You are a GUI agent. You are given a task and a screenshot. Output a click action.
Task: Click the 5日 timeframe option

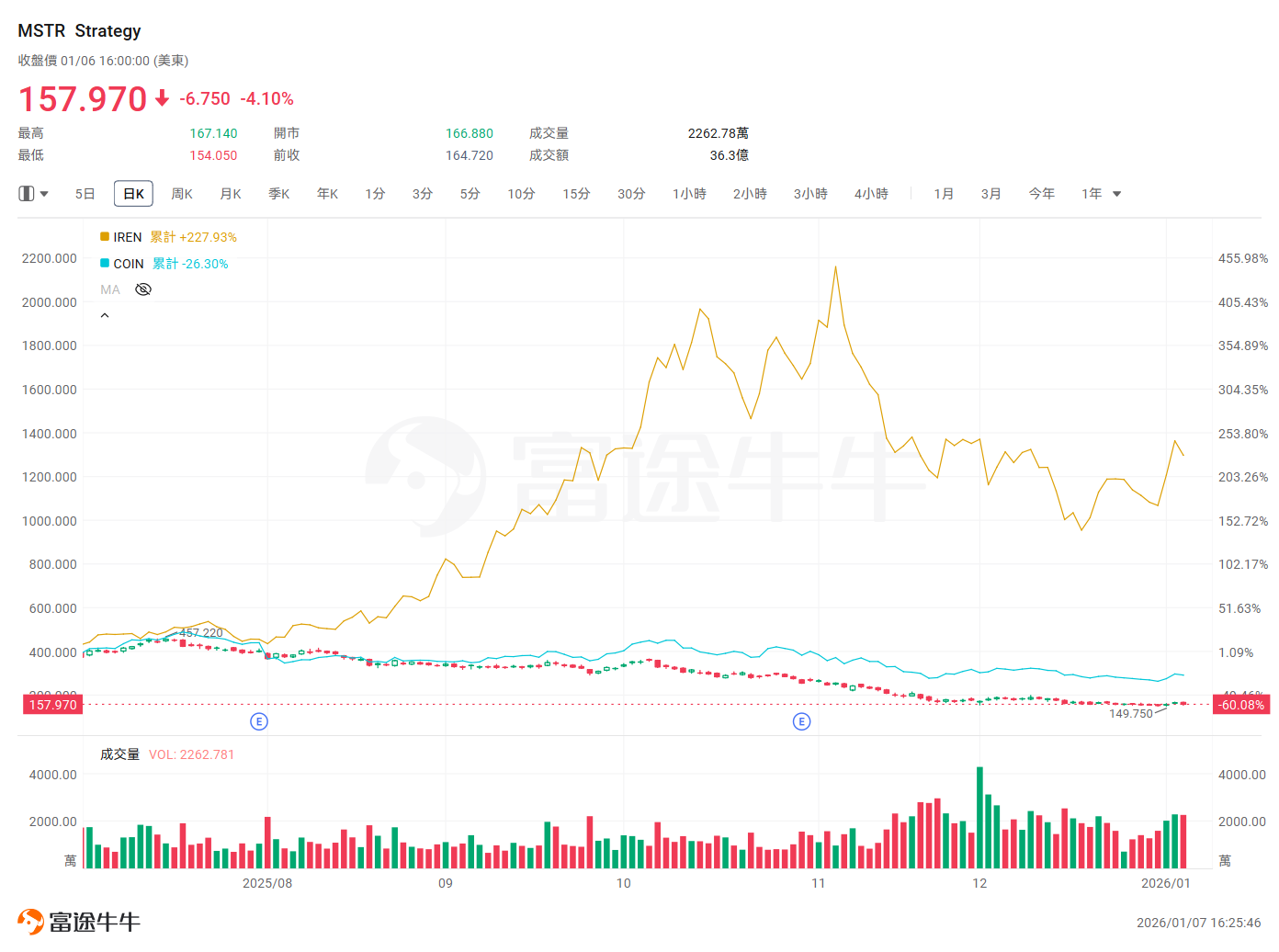pyautogui.click(x=84, y=194)
